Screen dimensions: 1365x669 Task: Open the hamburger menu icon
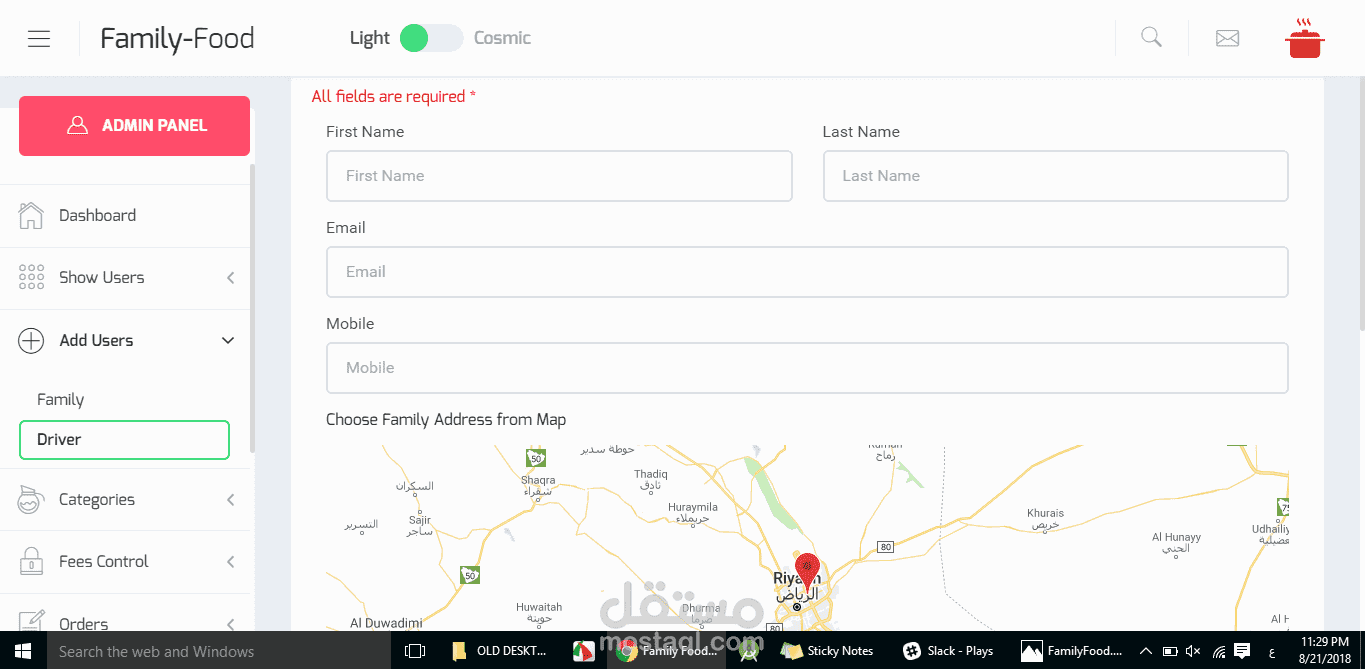point(39,39)
